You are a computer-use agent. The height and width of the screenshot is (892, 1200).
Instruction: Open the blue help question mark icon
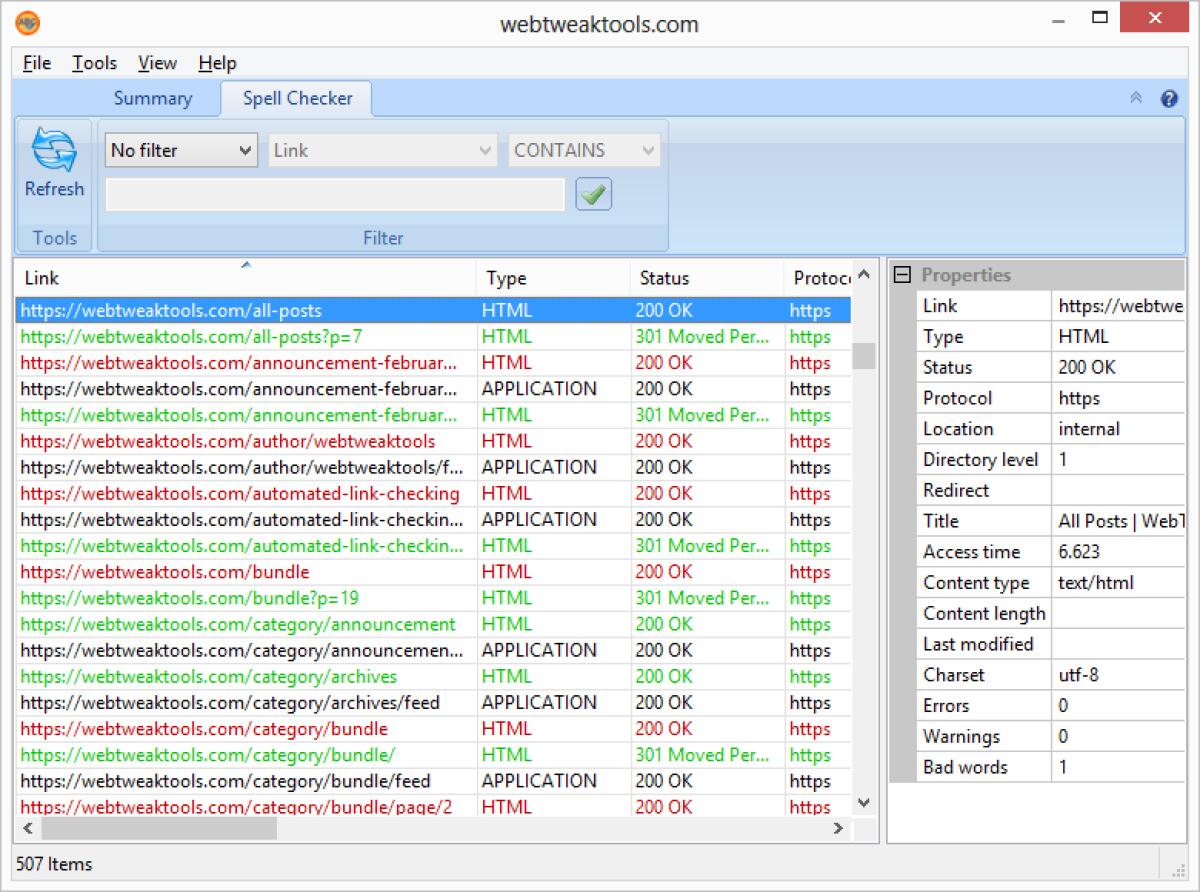tap(1169, 98)
